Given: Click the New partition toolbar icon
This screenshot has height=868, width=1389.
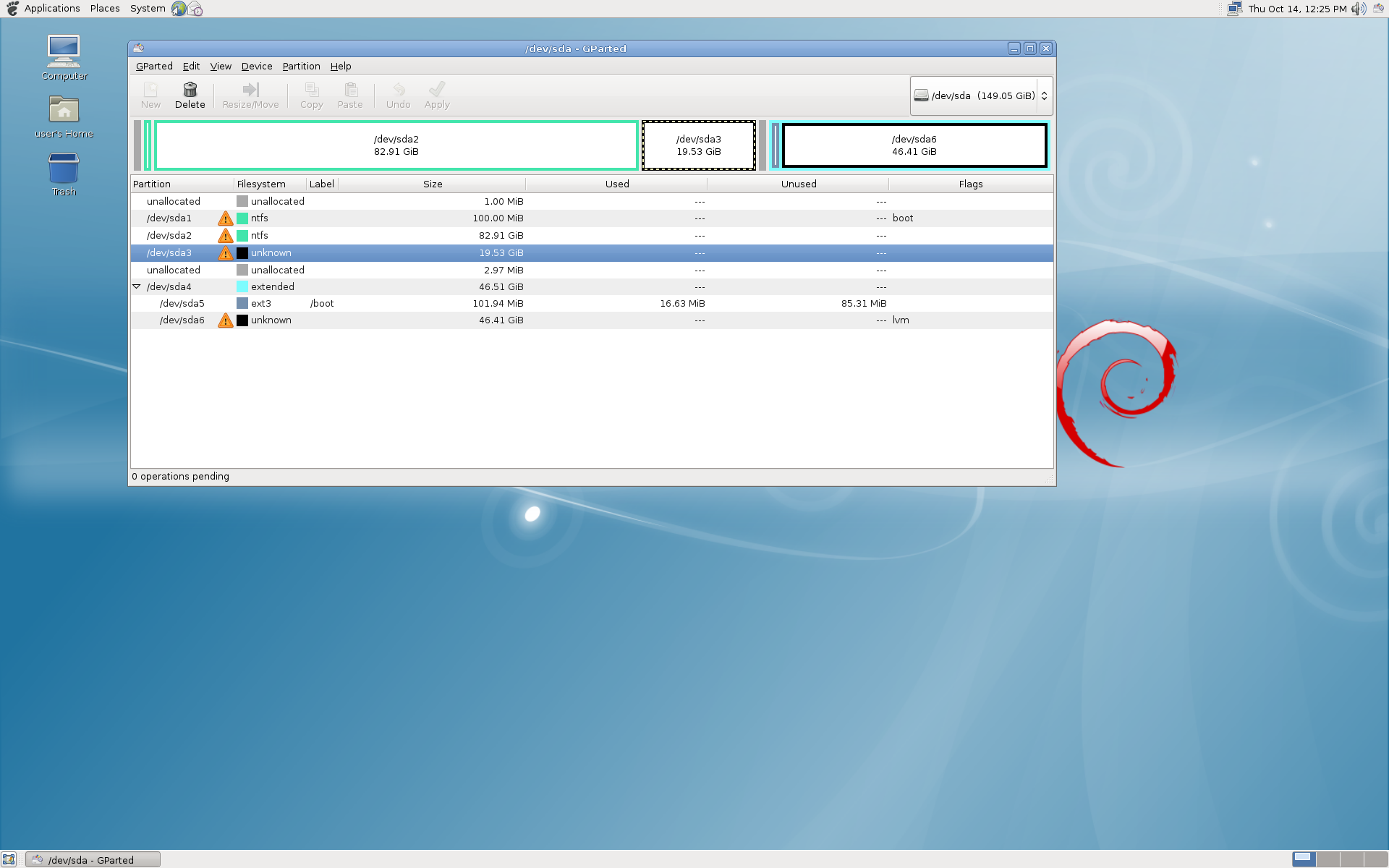Looking at the screenshot, I should (x=150, y=90).
